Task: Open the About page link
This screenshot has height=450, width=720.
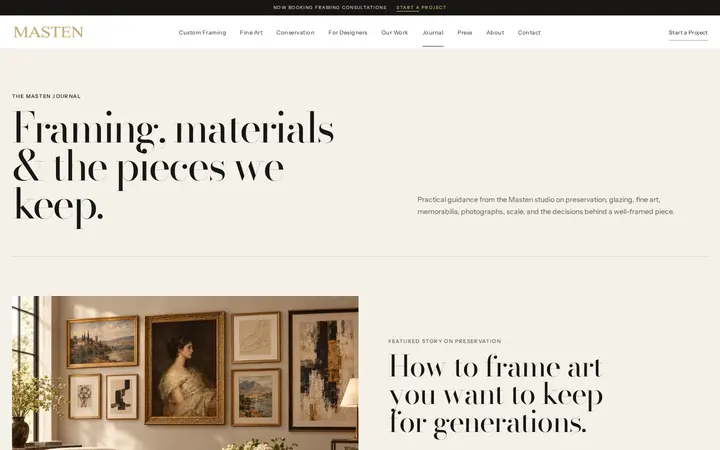Action: pyautogui.click(x=495, y=33)
